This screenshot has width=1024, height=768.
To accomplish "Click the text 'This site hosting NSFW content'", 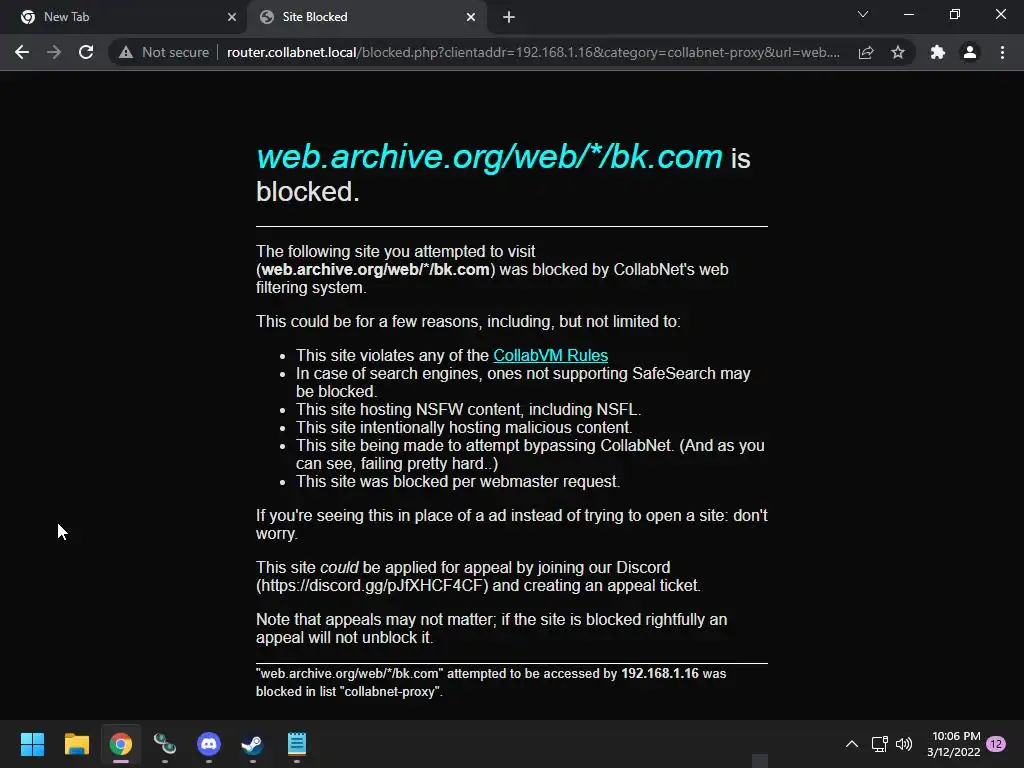I will [x=410, y=409].
